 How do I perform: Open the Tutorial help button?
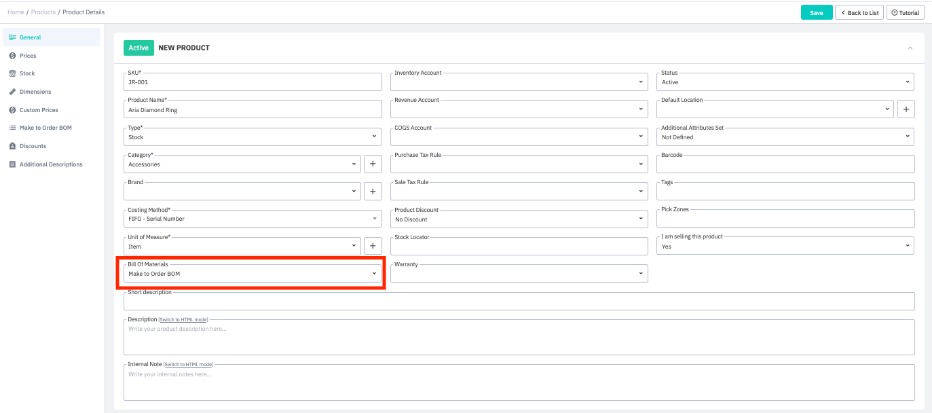click(x=905, y=12)
